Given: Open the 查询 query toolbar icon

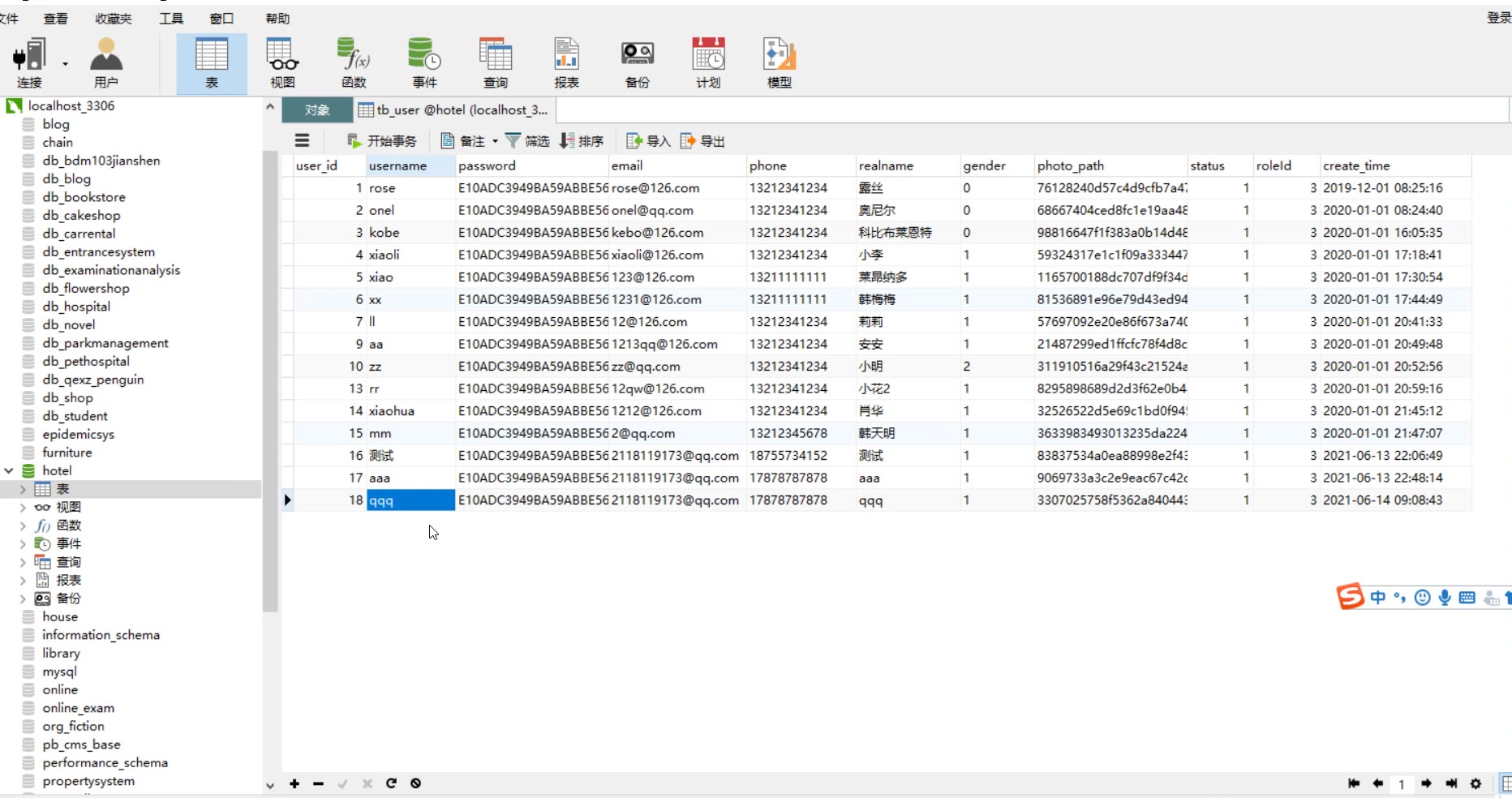Looking at the screenshot, I should point(496,63).
